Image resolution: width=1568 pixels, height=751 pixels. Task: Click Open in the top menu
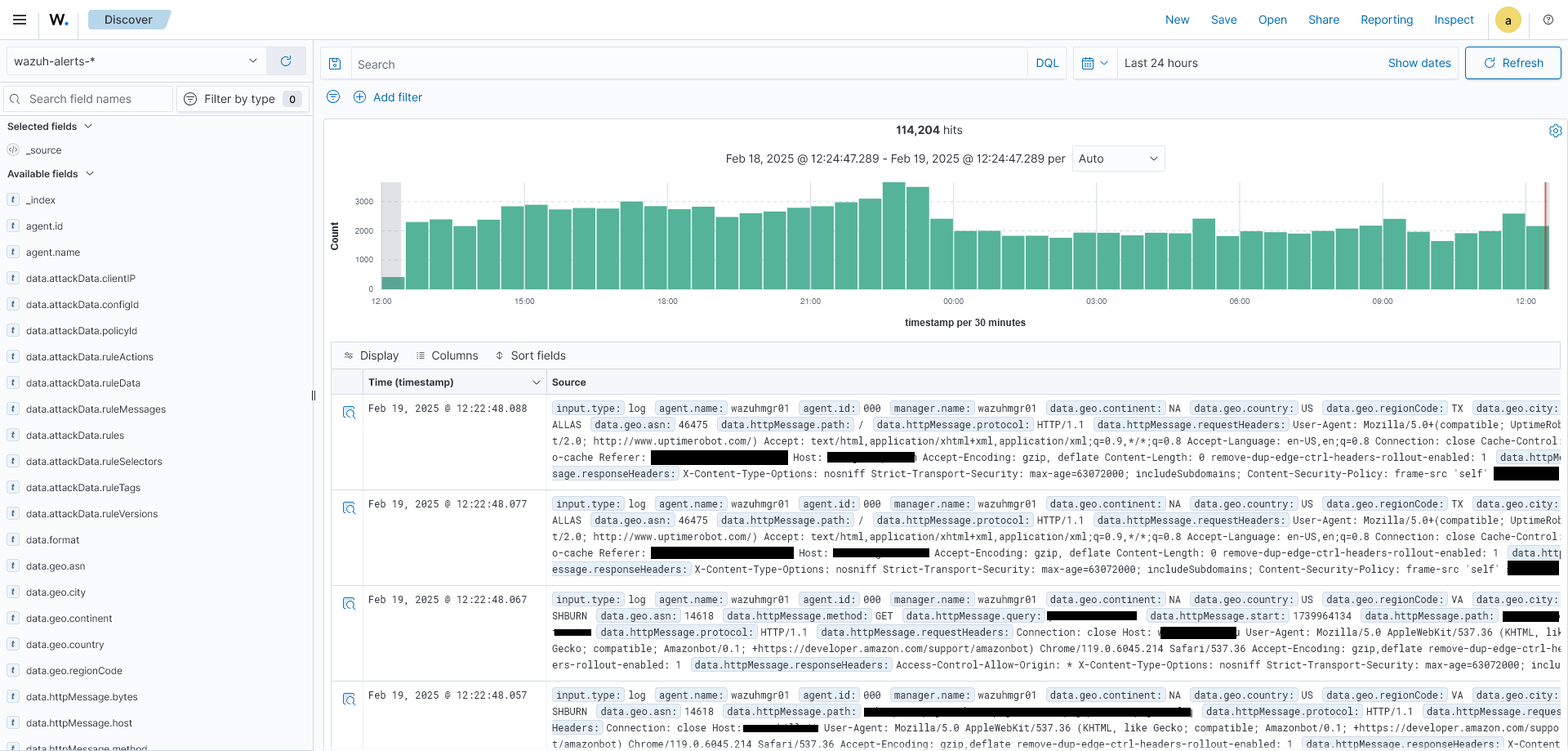click(x=1272, y=20)
